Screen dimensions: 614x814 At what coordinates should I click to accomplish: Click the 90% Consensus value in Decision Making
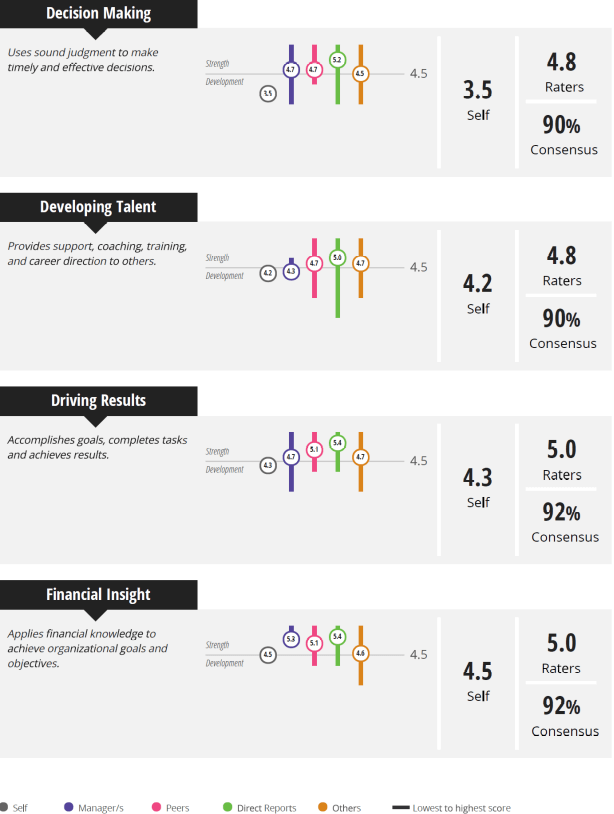(563, 126)
